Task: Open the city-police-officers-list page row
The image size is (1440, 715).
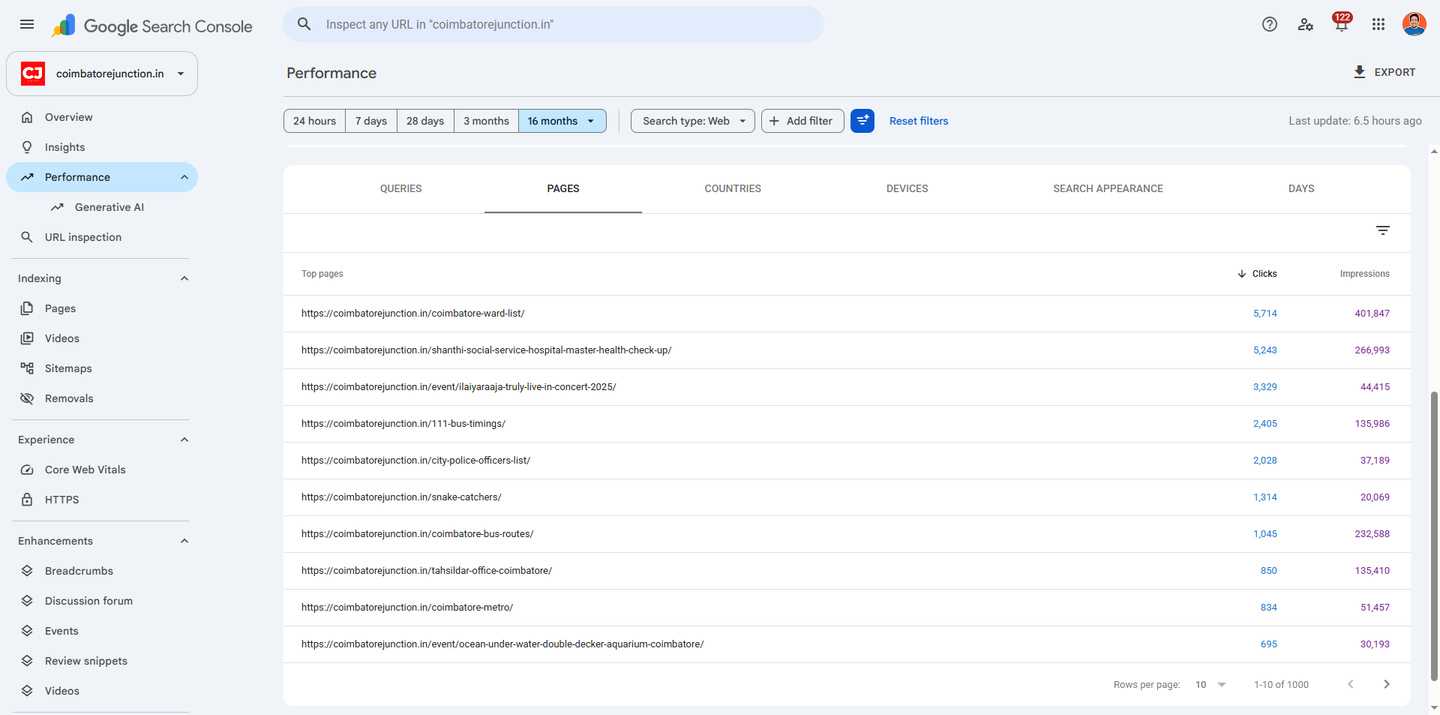Action: [x=847, y=460]
